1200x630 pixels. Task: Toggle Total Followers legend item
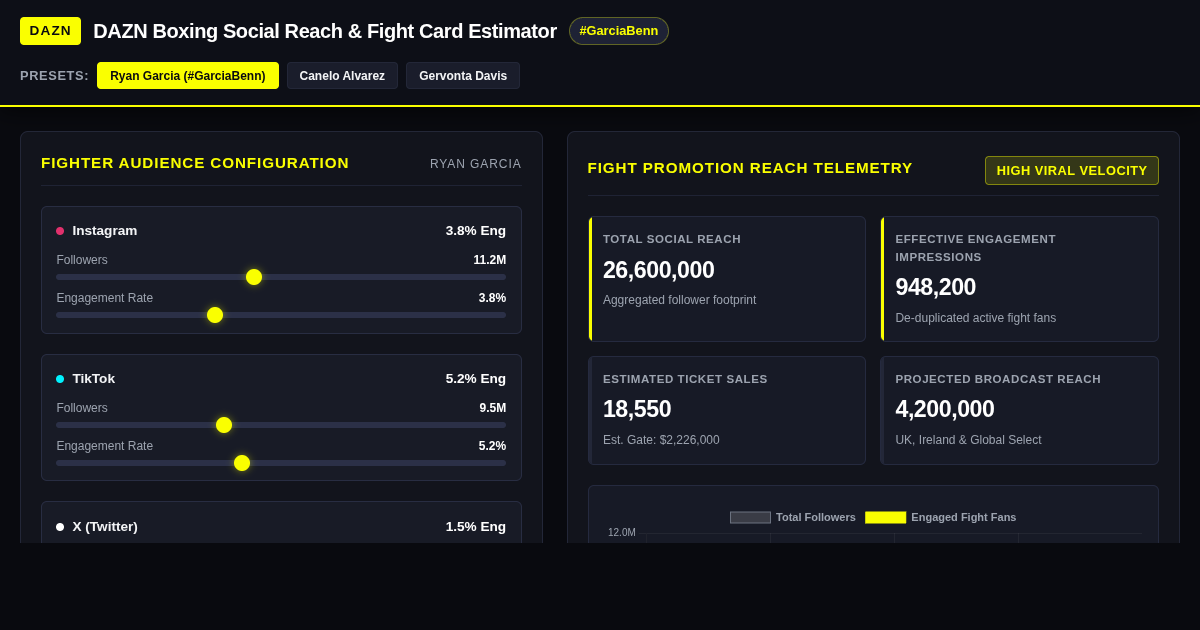coord(793,517)
